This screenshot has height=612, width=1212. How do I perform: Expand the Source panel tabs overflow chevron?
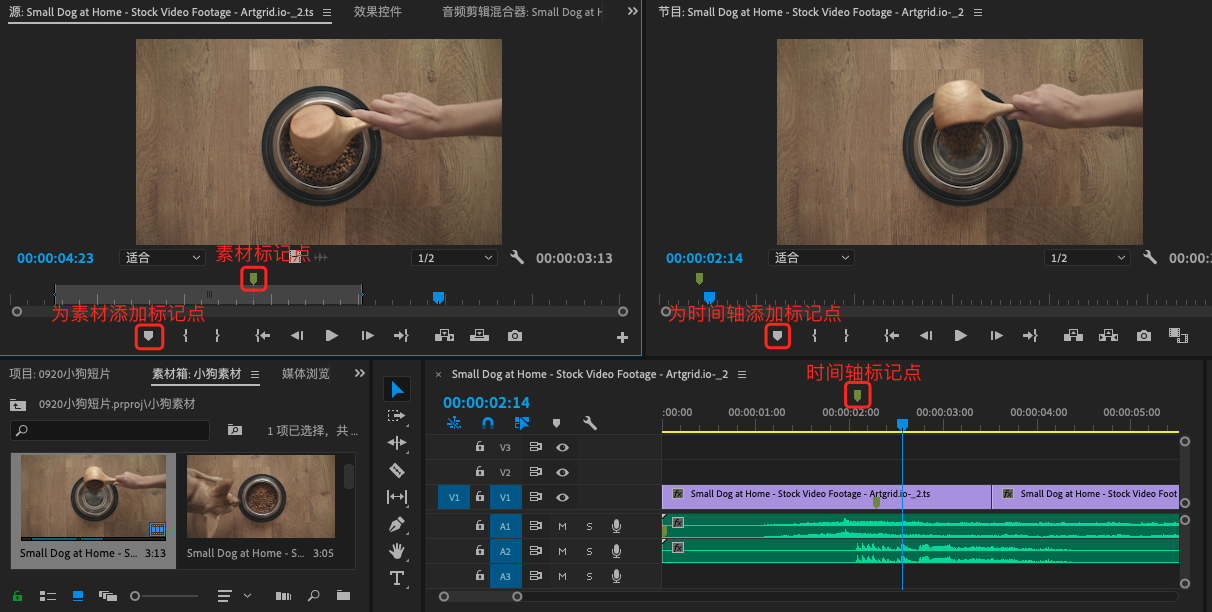coord(632,11)
